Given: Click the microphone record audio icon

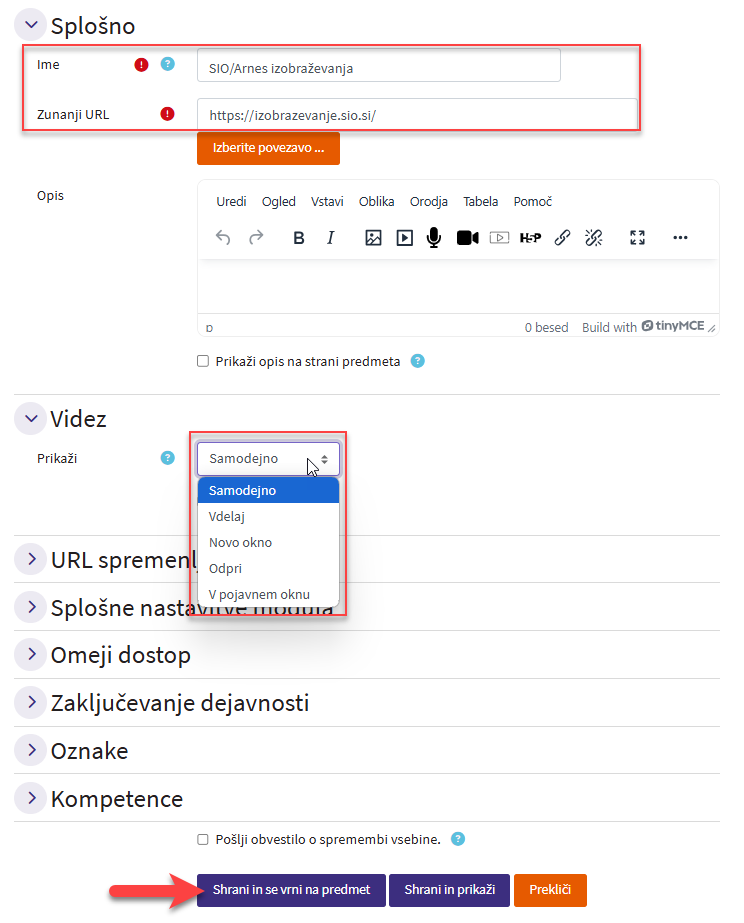Looking at the screenshot, I should pyautogui.click(x=434, y=238).
